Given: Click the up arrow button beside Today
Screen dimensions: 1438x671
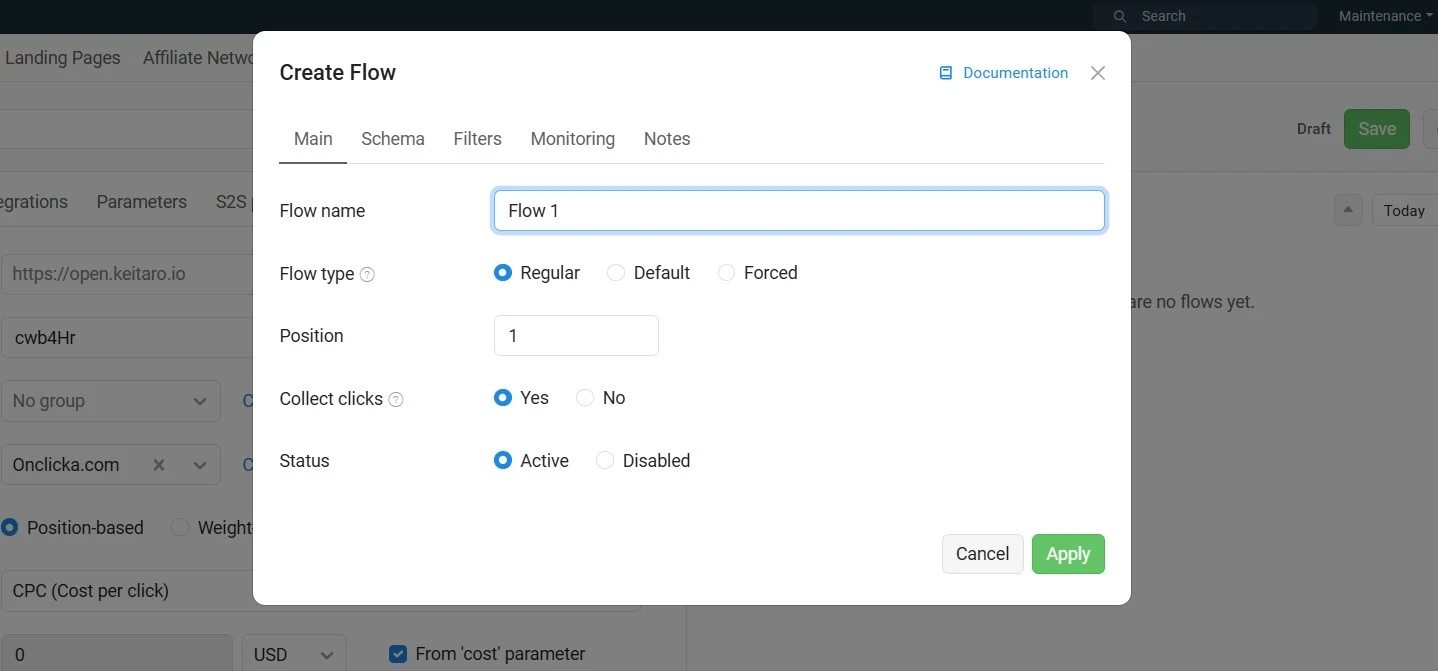Looking at the screenshot, I should click(x=1347, y=210).
